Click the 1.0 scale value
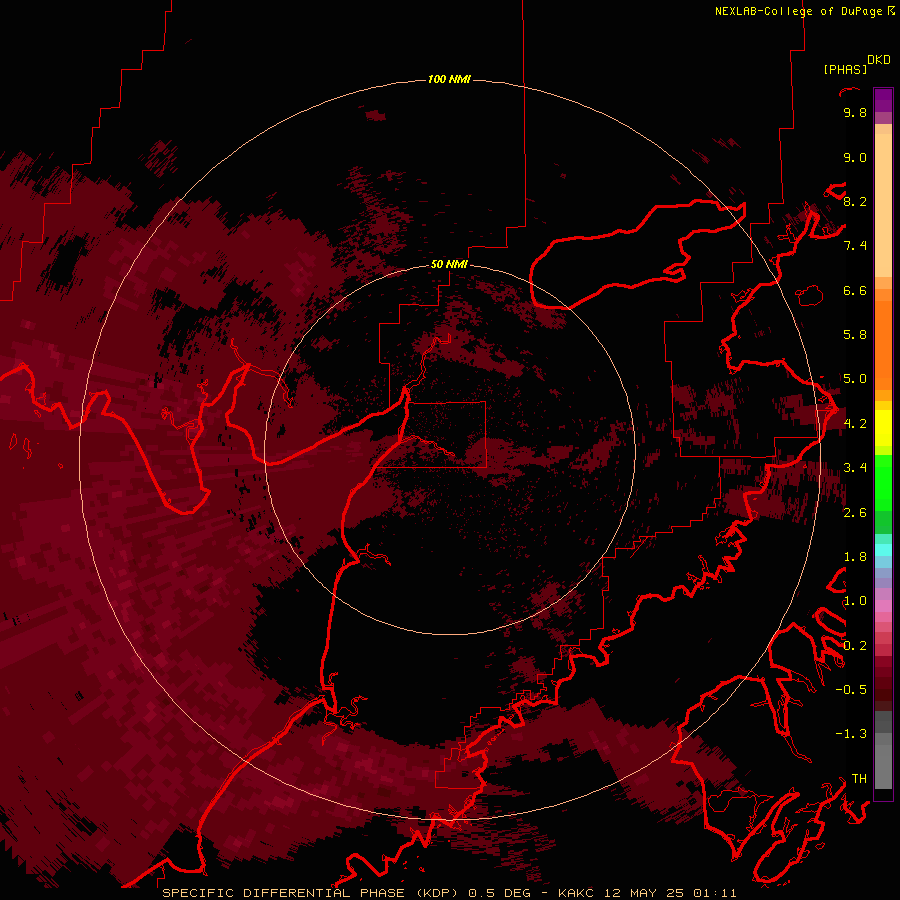The image size is (900, 900). (x=855, y=601)
